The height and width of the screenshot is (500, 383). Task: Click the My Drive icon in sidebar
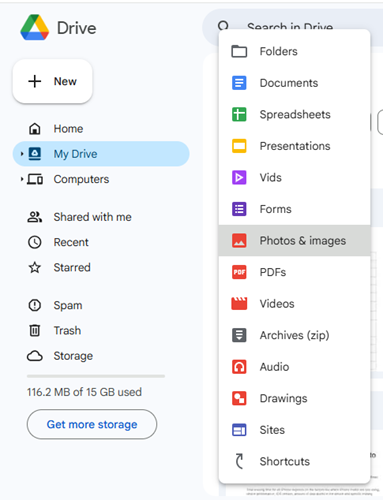tap(35, 154)
